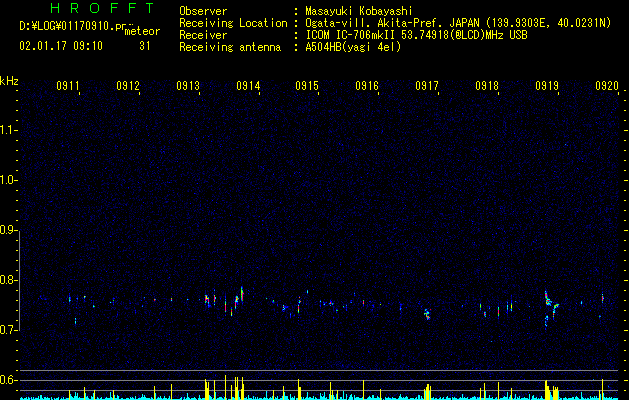Click the 0915 time marker

tap(307, 85)
